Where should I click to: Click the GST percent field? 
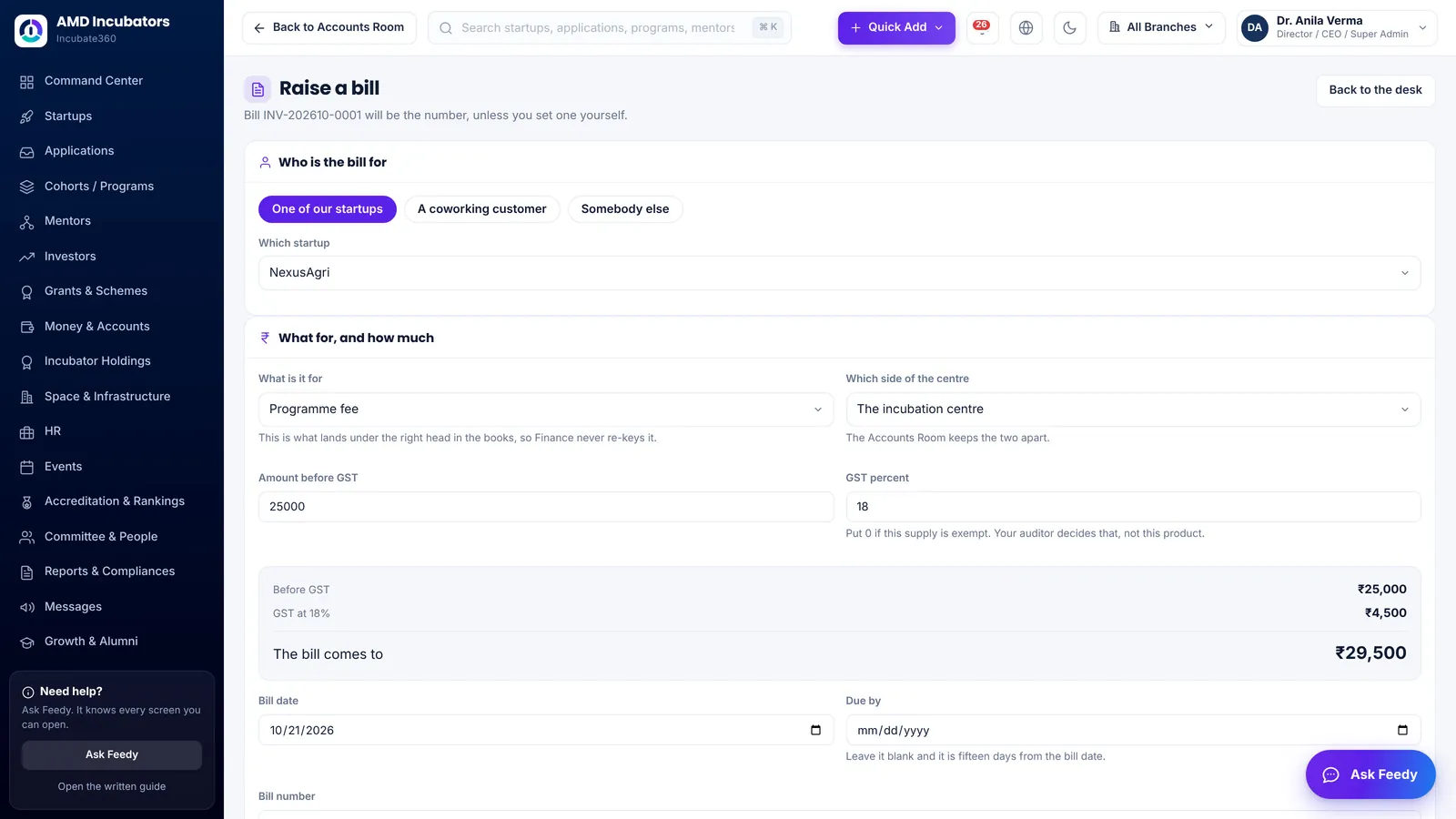[1133, 507]
